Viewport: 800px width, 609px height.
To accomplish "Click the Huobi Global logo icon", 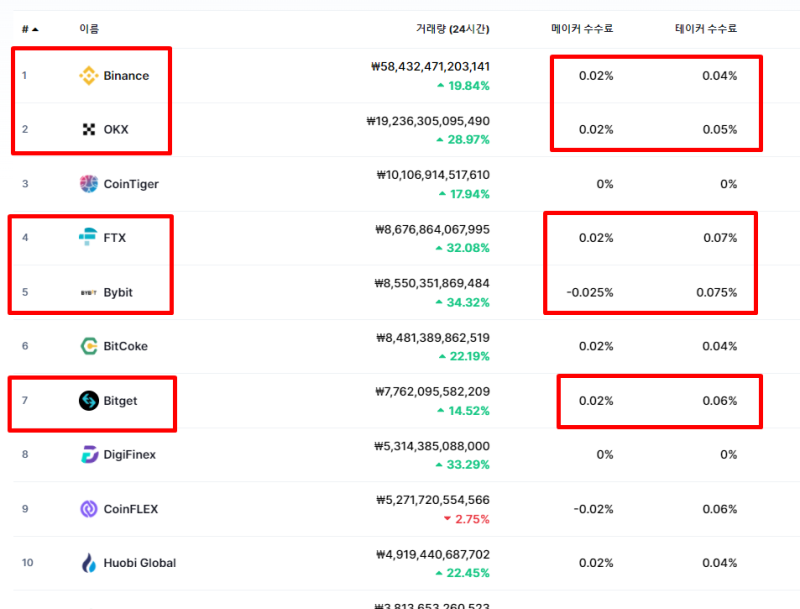I will [x=89, y=563].
